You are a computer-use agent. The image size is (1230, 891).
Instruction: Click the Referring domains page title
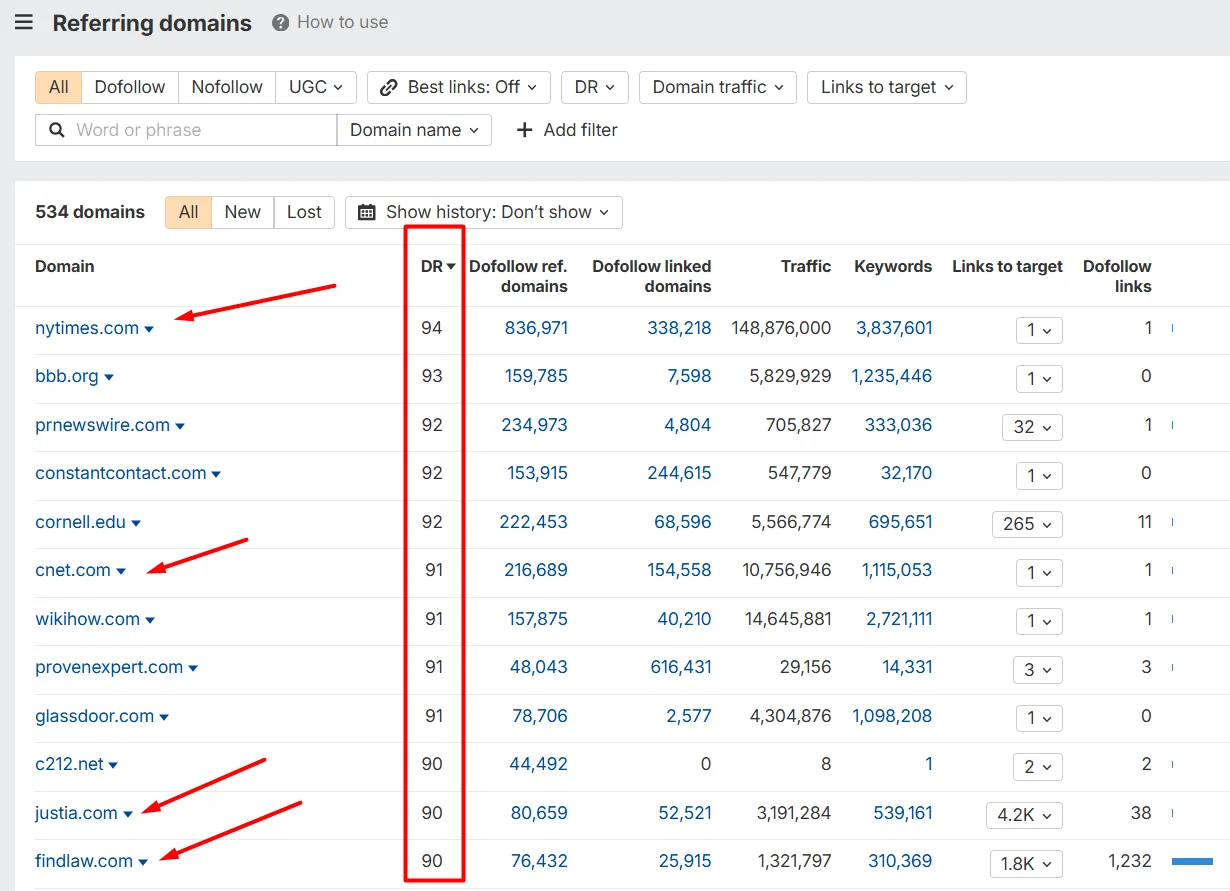click(152, 23)
